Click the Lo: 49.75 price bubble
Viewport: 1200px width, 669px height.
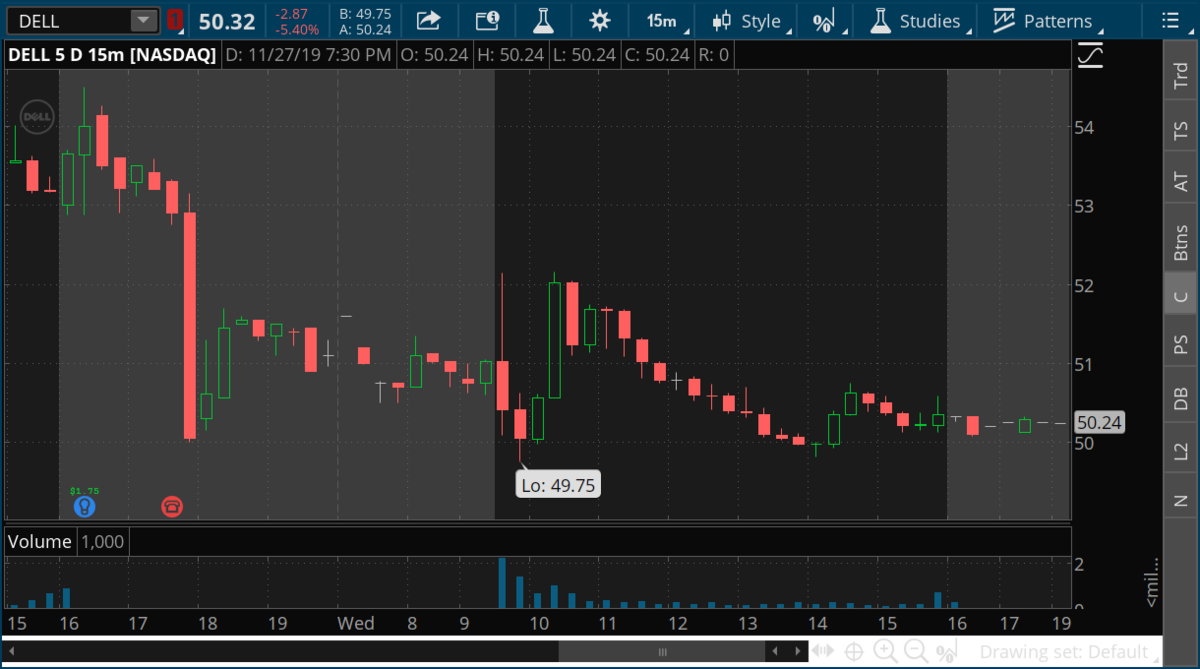tap(558, 485)
